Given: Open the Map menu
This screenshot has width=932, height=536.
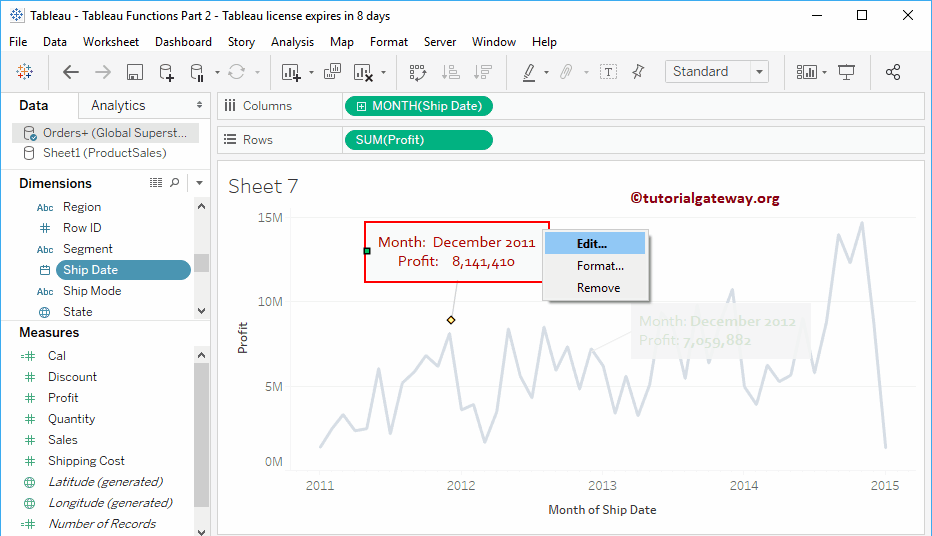Looking at the screenshot, I should pyautogui.click(x=342, y=42).
